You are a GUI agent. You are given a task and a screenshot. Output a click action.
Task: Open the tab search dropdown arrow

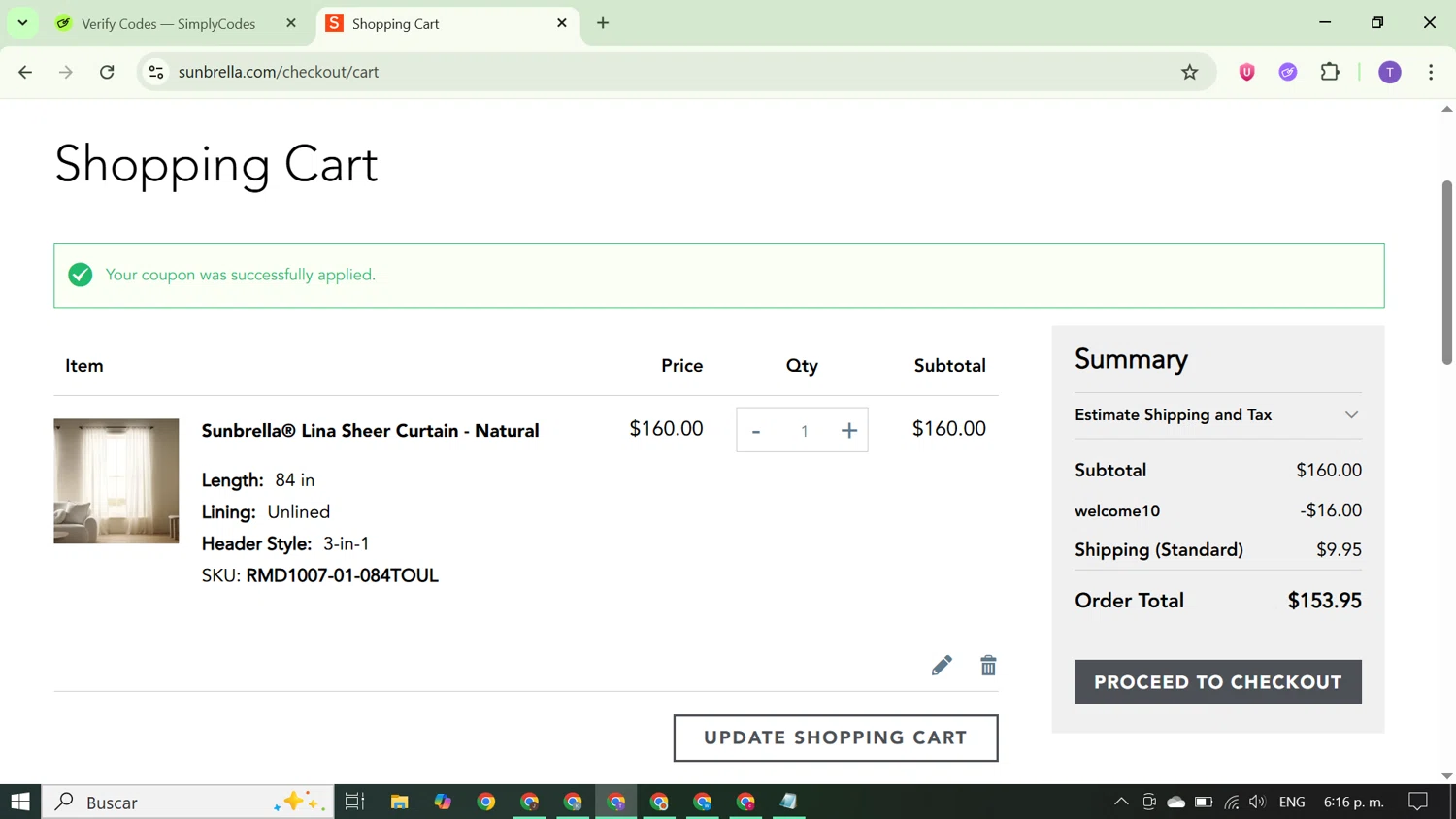(22, 23)
